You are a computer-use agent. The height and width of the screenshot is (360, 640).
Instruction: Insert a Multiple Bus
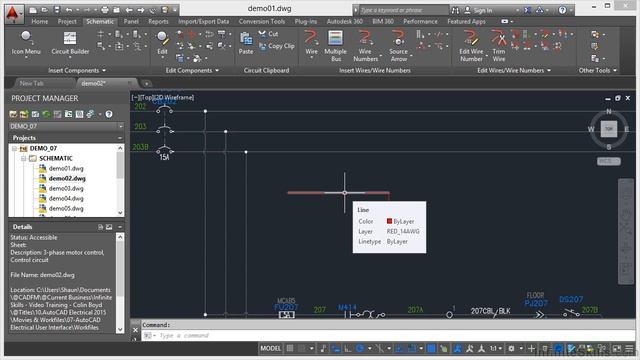(335, 46)
